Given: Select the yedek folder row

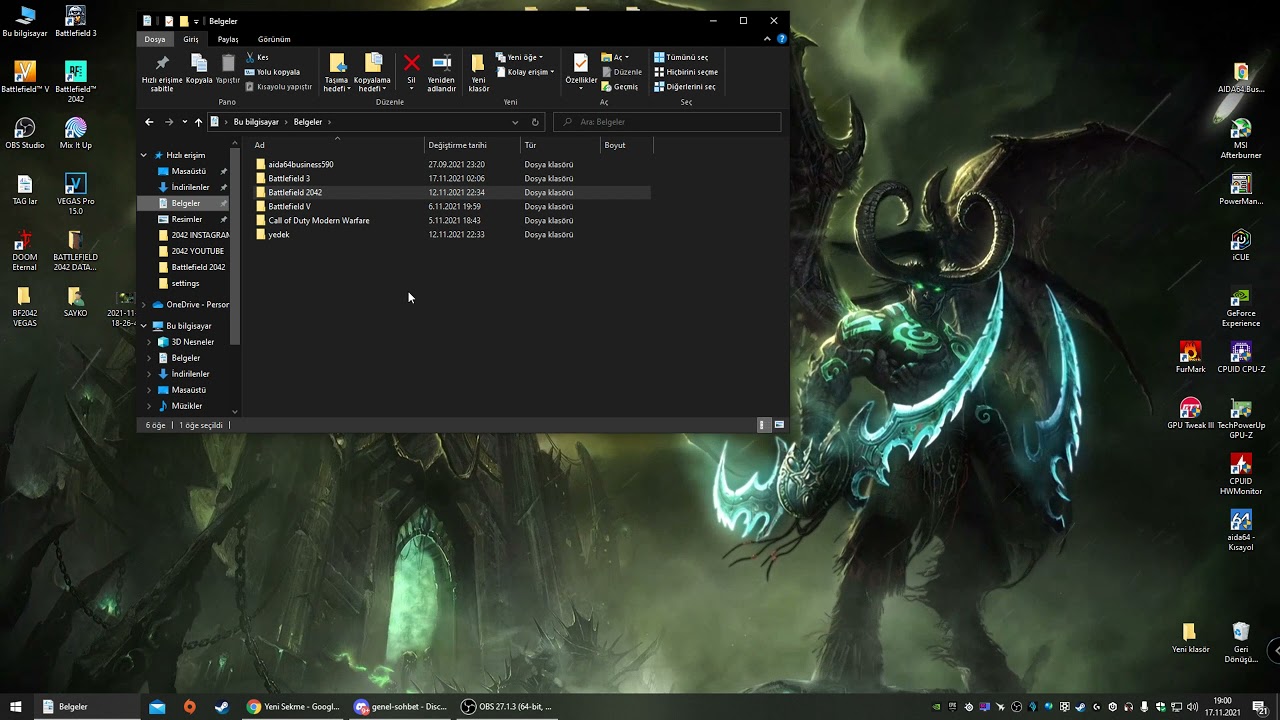Looking at the screenshot, I should tap(452, 234).
